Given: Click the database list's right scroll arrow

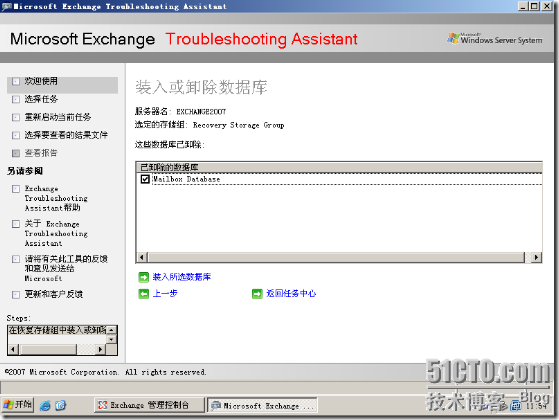Looking at the screenshot, I should (x=536, y=257).
